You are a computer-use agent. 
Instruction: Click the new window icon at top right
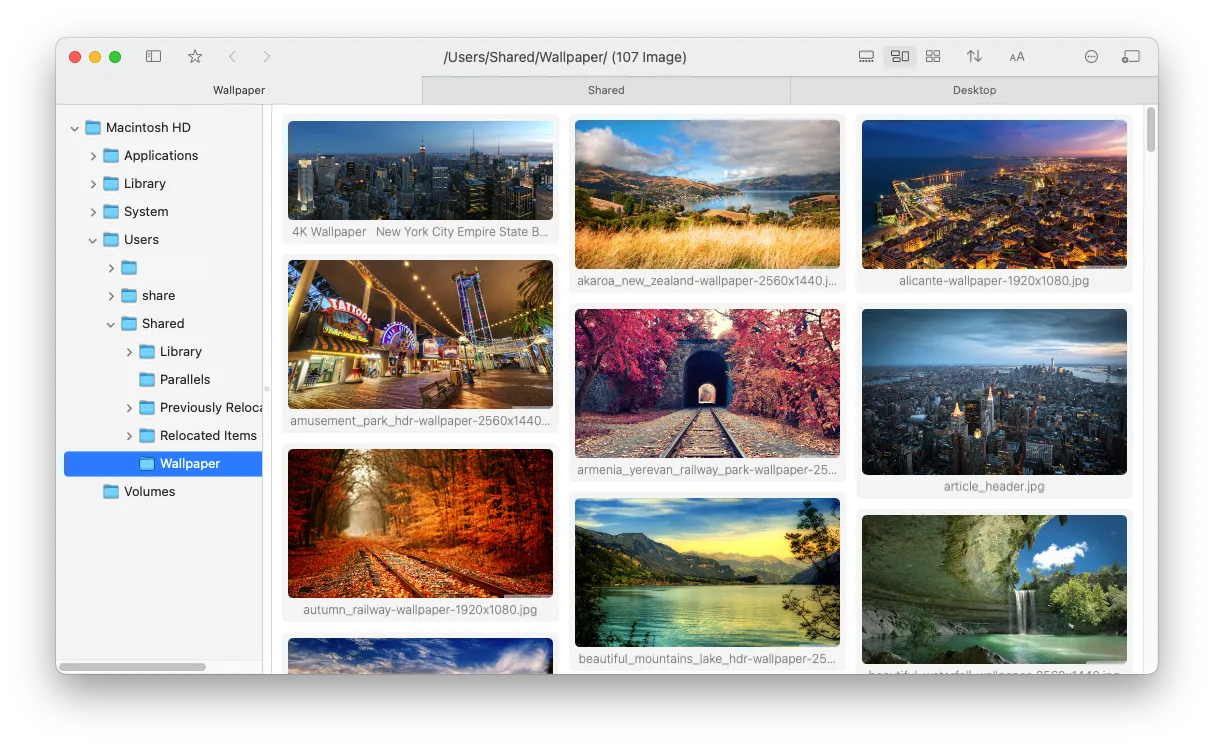click(1131, 56)
